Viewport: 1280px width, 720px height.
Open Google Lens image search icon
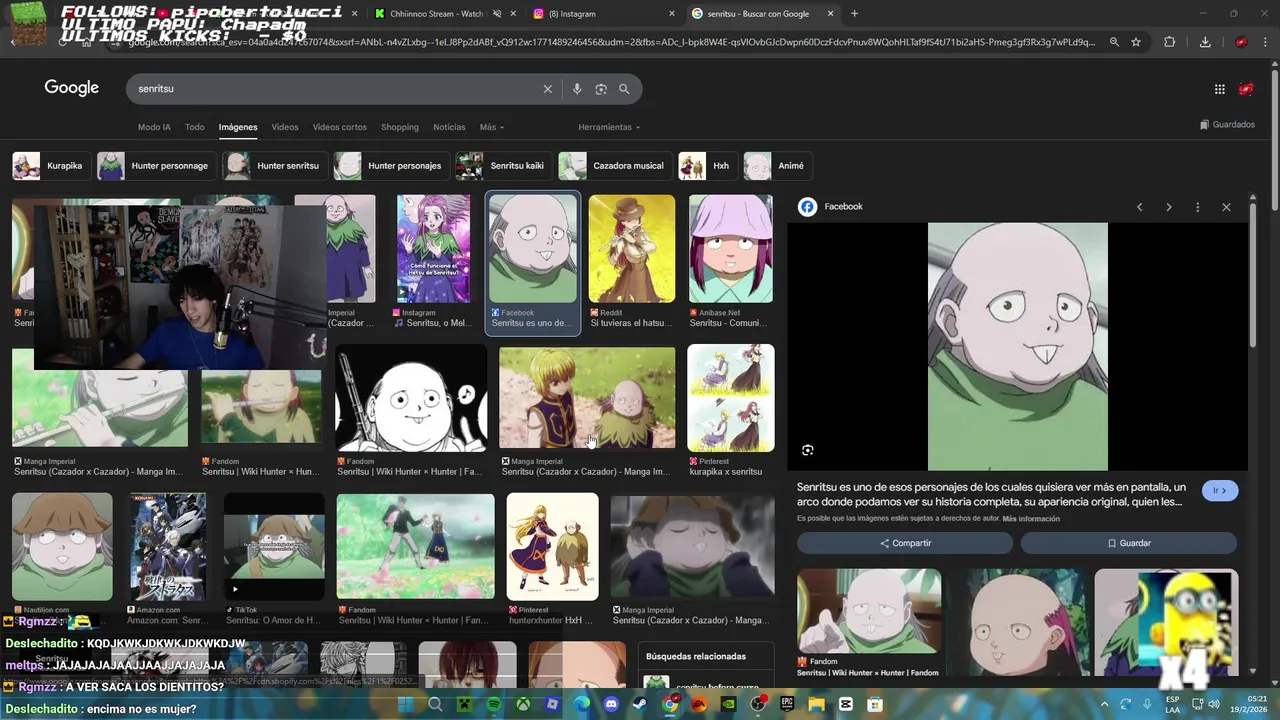coord(601,89)
